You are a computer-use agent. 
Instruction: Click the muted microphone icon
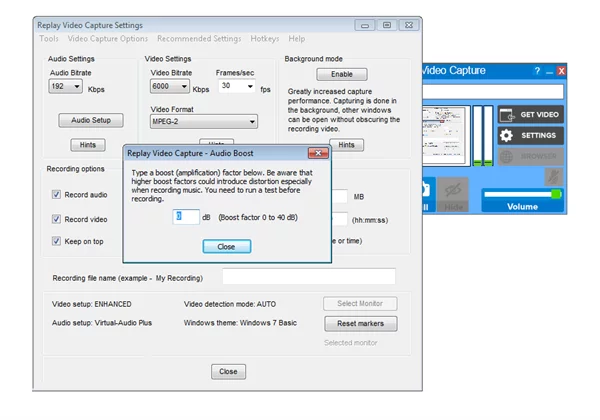pyautogui.click(x=552, y=177)
